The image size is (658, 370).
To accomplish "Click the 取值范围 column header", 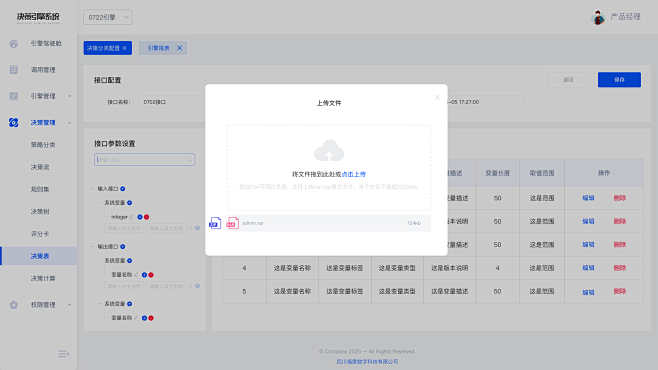I will tap(542, 173).
